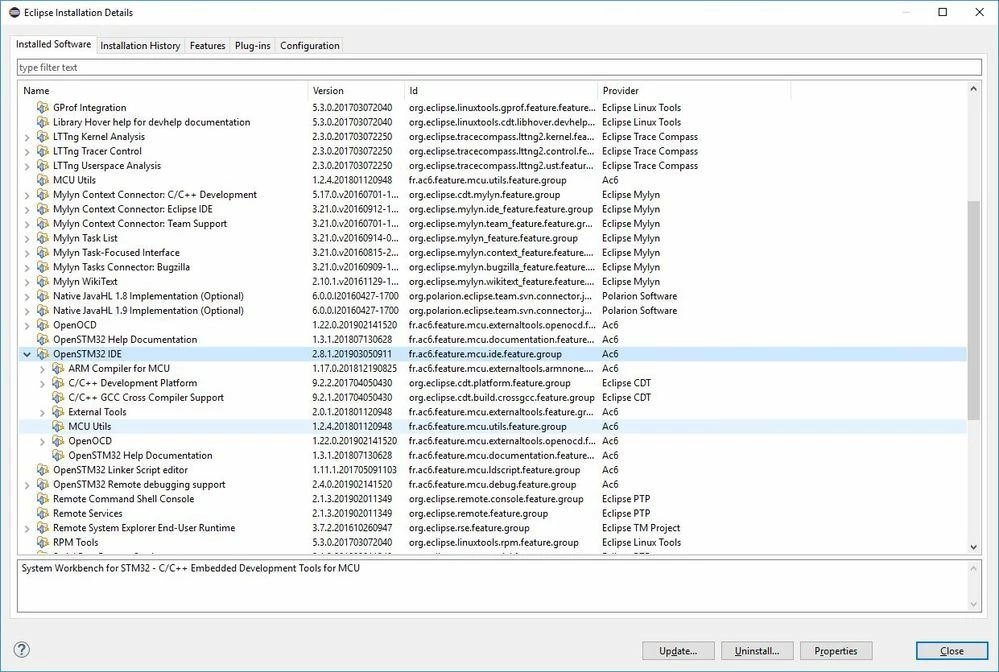This screenshot has height=672, width=999.
Task: Expand the External Tools node
Action: (42, 412)
